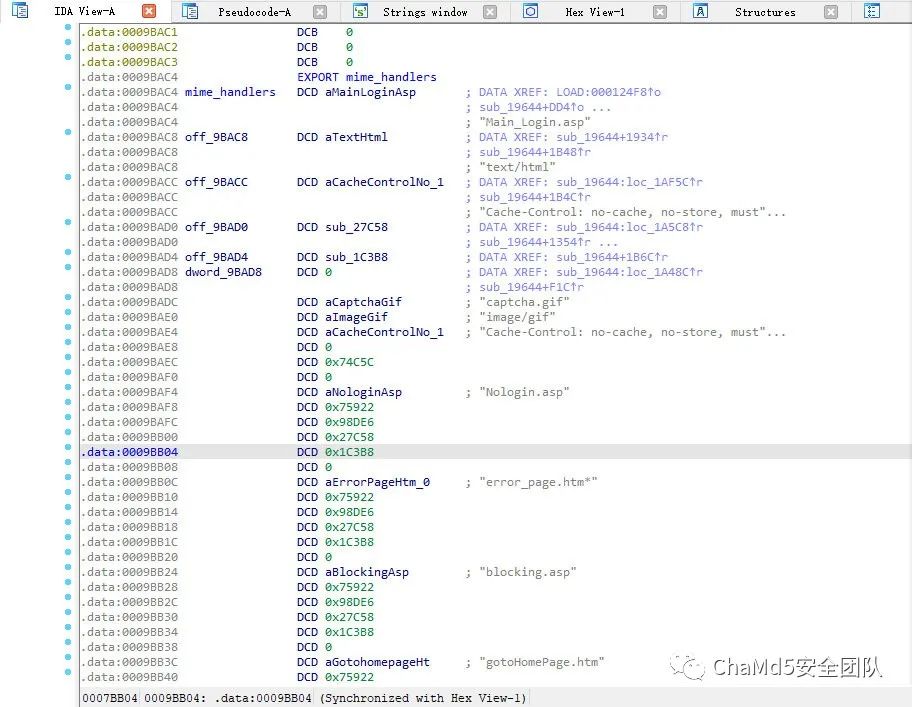Close the Hex View-1 tab

[660, 12]
